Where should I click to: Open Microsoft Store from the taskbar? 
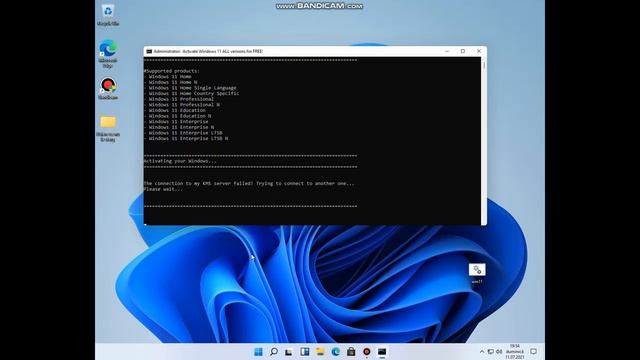point(351,352)
